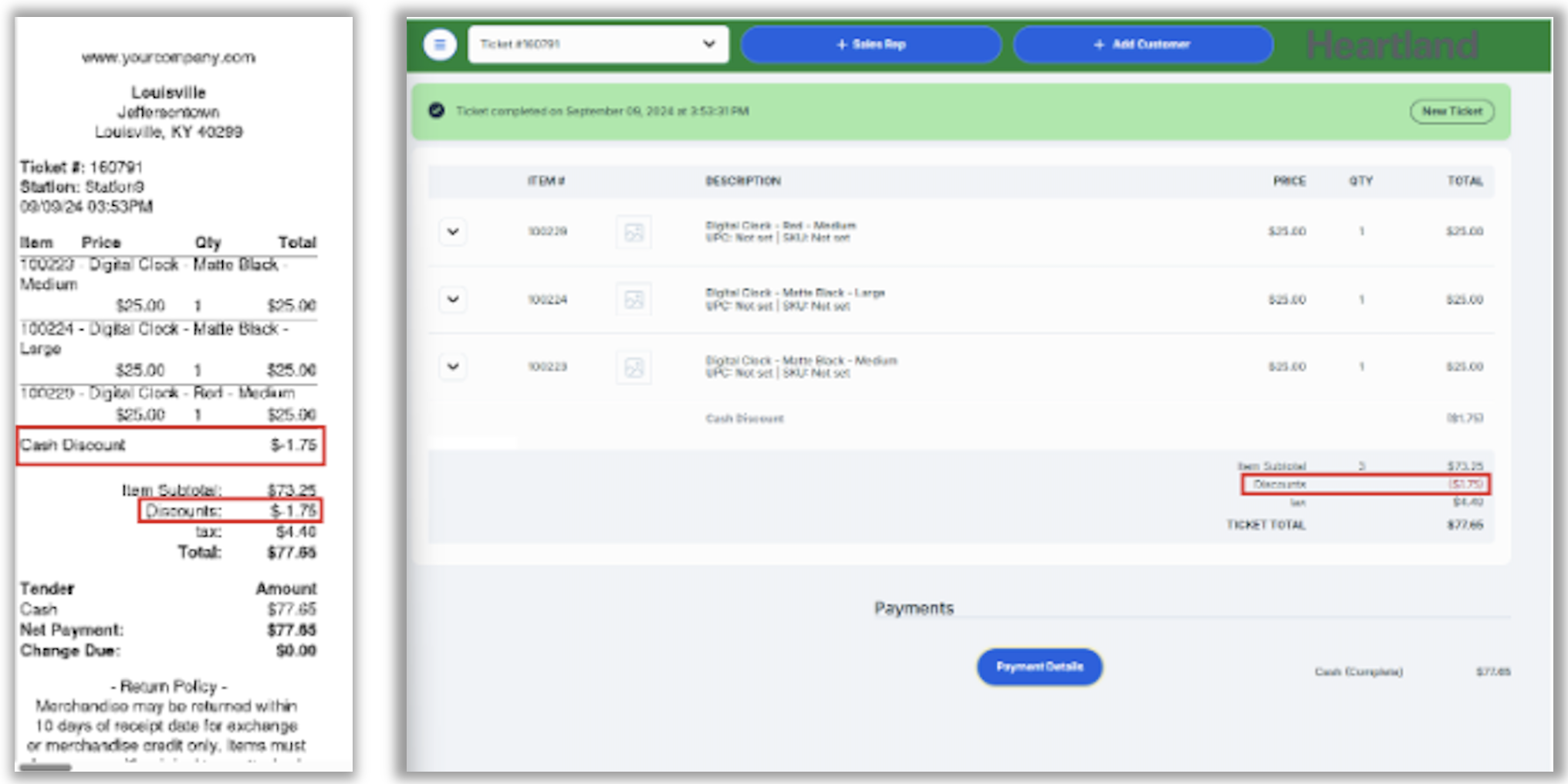Click the TOTAL column header
The width and height of the screenshot is (1568, 784).
point(1464,181)
